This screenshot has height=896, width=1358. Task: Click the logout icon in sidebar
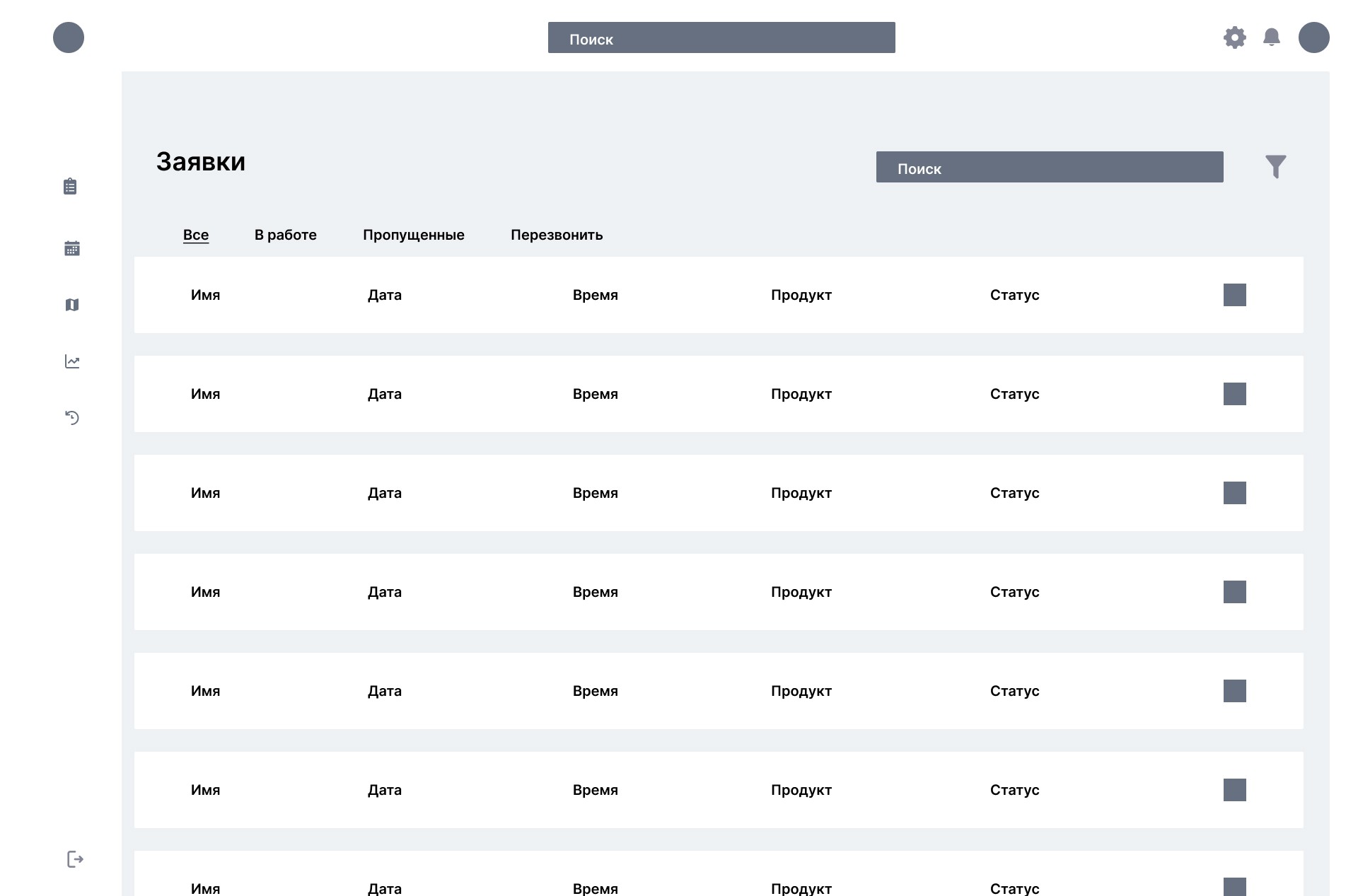[75, 859]
